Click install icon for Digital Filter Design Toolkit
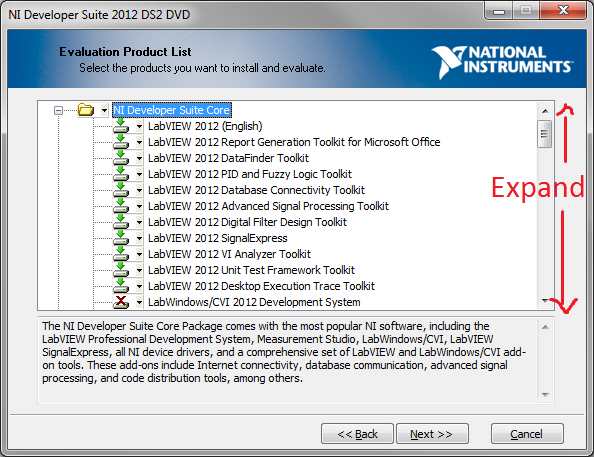 tap(121, 221)
